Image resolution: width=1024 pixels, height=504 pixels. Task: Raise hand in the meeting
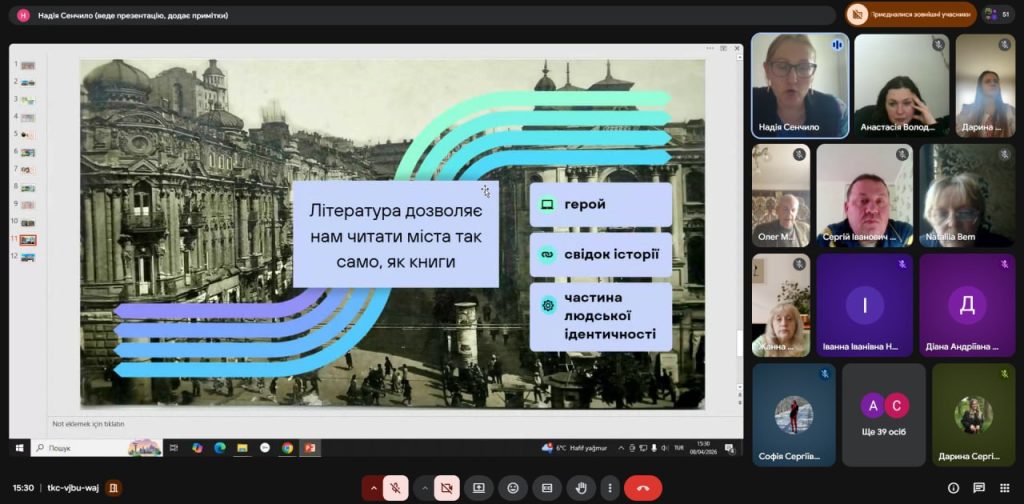[x=581, y=488]
